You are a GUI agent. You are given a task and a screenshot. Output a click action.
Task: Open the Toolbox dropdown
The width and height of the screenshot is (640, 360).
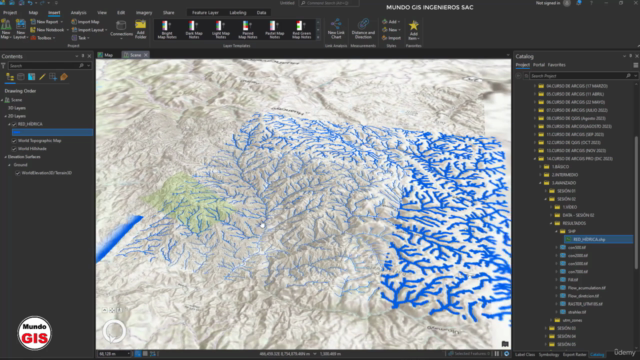click(54, 38)
